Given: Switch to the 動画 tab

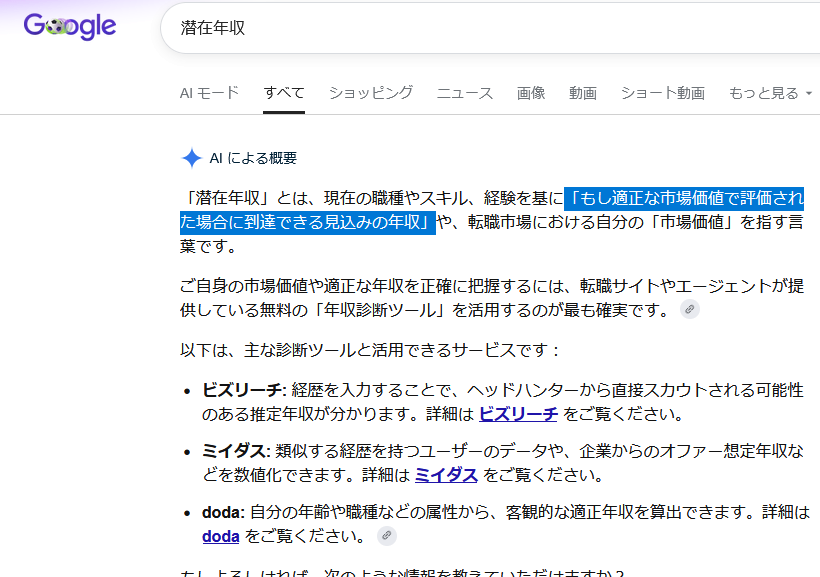Looking at the screenshot, I should [583, 93].
